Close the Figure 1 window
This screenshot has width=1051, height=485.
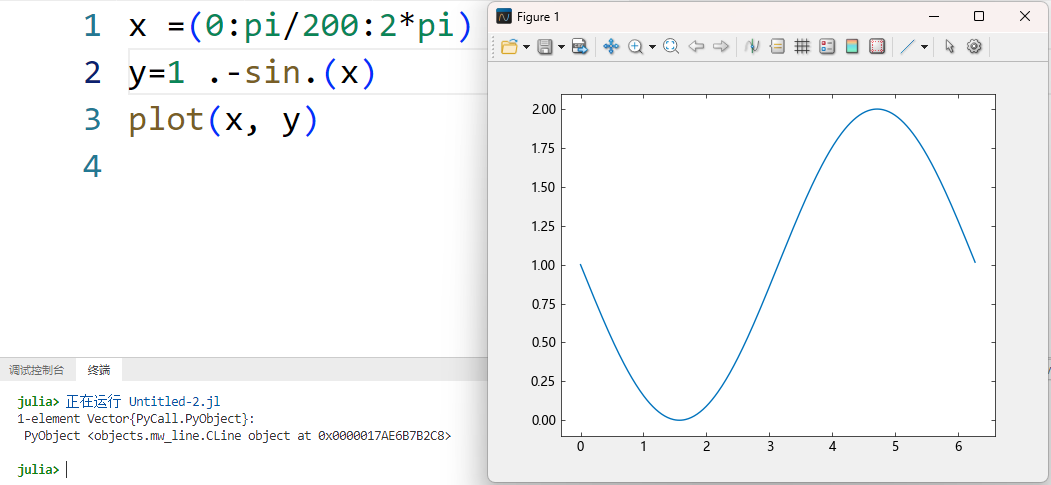(x=1024, y=16)
